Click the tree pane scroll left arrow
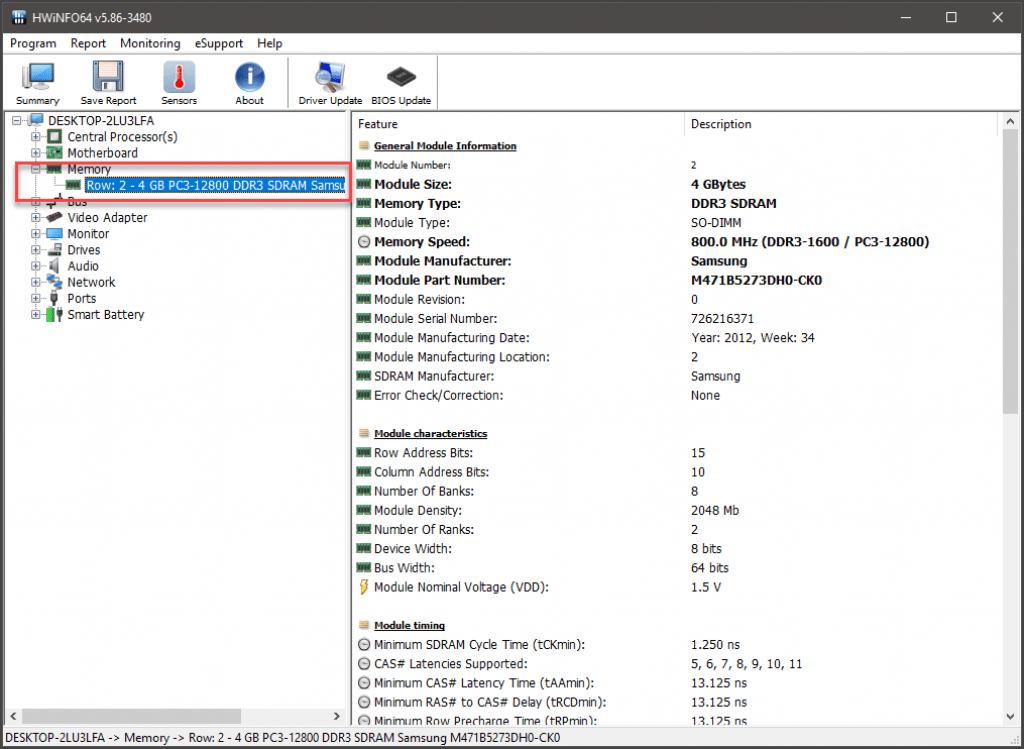The width and height of the screenshot is (1024, 749). click(x=13, y=716)
